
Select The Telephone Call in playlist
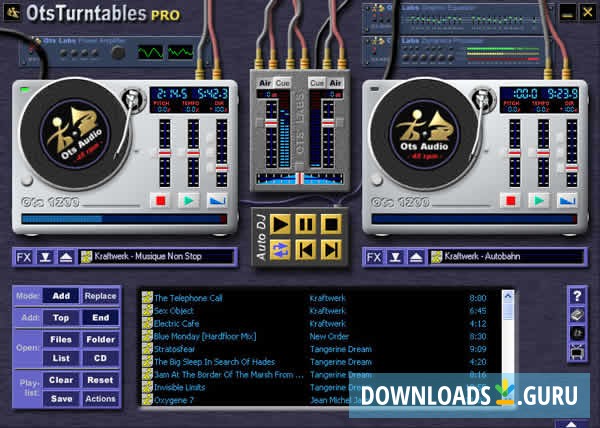[188, 298]
